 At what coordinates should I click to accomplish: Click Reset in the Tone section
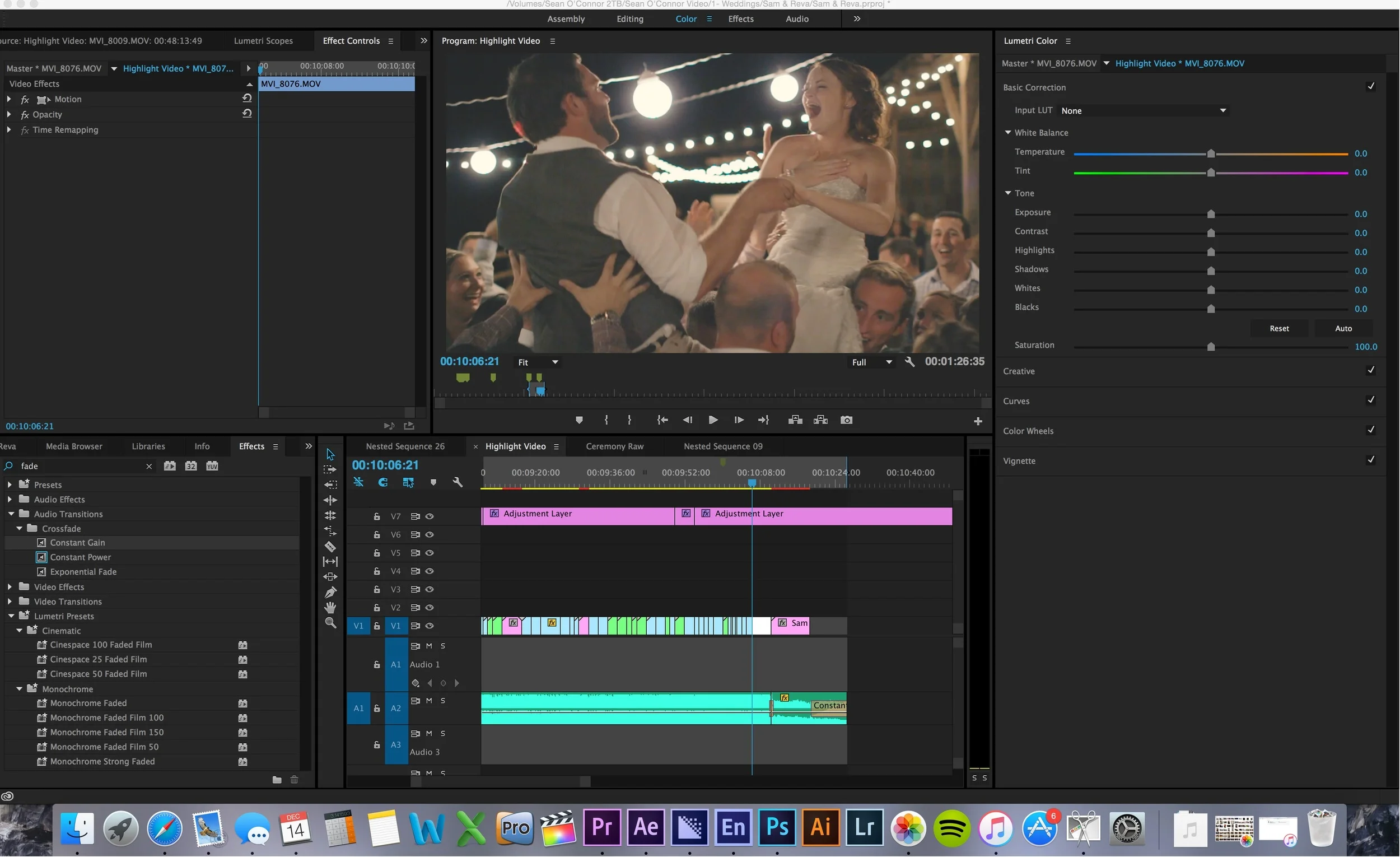(x=1279, y=328)
